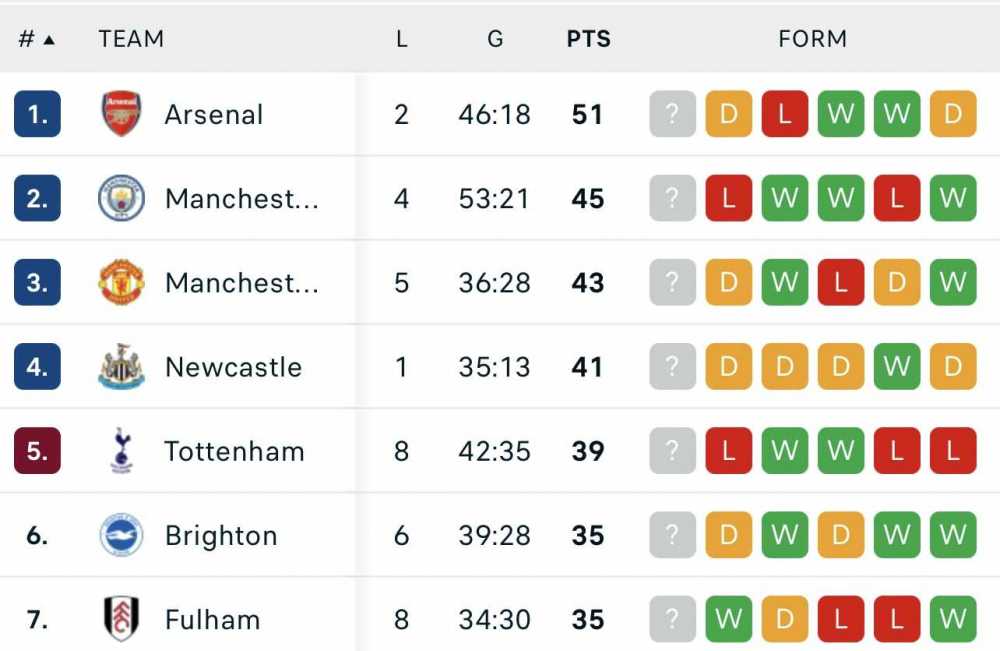Click the Arsenal club crest
This screenshot has height=651, width=1000.
click(121, 114)
